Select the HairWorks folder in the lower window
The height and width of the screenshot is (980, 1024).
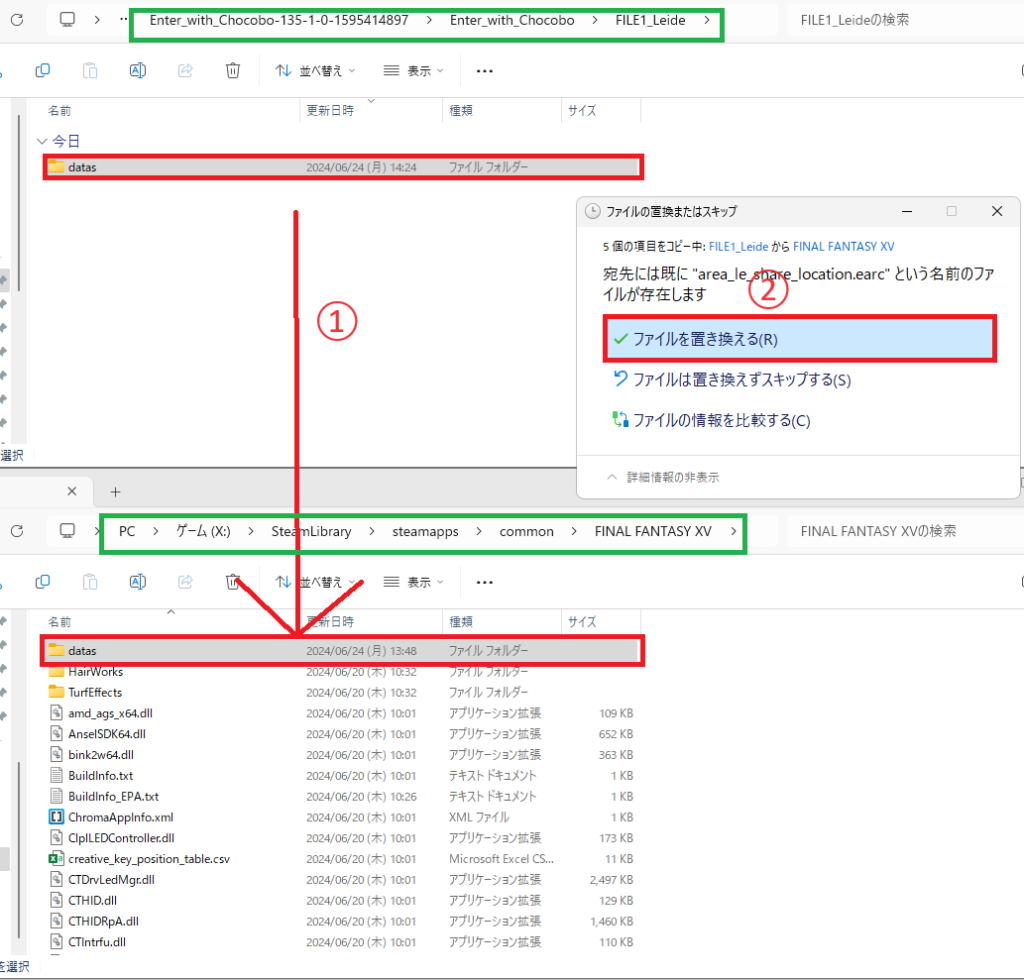point(96,672)
